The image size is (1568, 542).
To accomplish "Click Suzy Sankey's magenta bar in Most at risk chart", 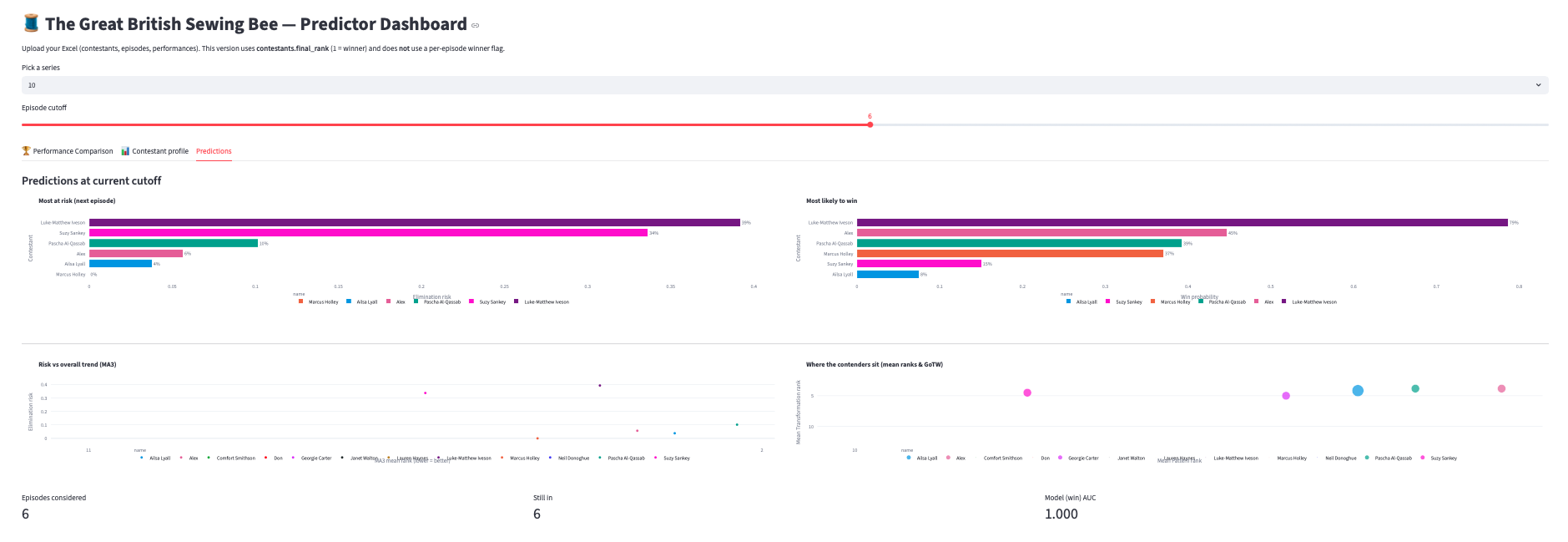I will tap(368, 233).
